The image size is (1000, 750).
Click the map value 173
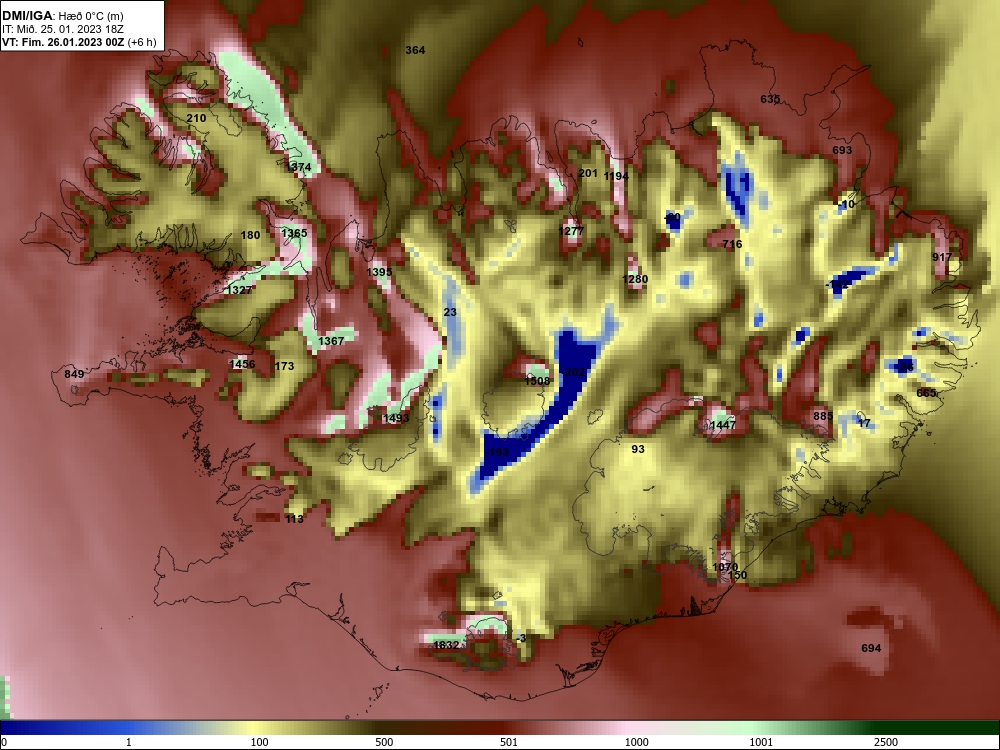click(x=284, y=367)
